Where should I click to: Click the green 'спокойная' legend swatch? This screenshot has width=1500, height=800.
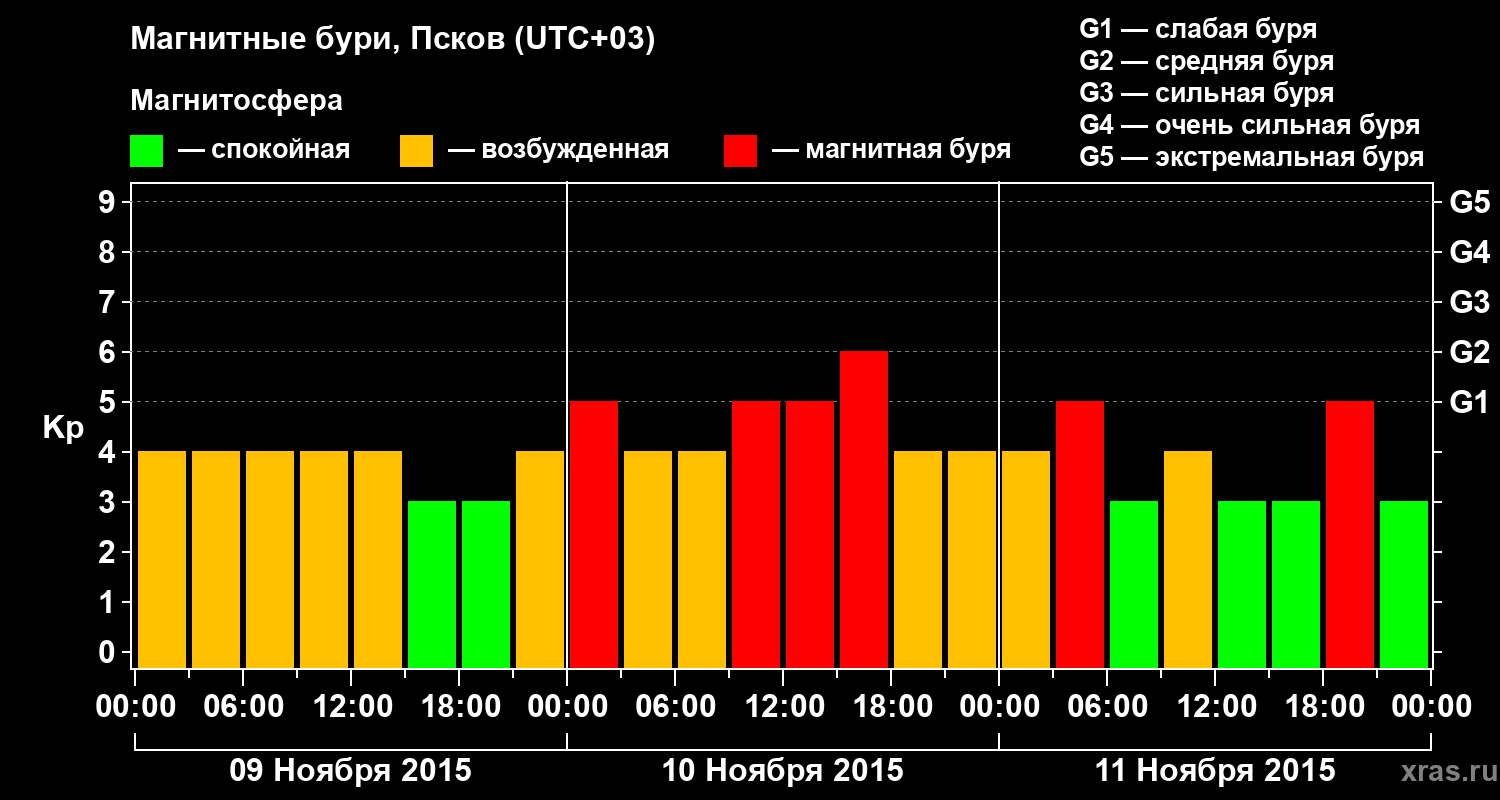coord(146,151)
